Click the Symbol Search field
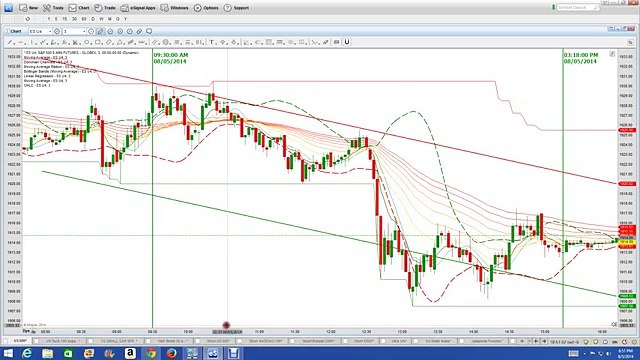640x360 pixels. click(x=578, y=7)
